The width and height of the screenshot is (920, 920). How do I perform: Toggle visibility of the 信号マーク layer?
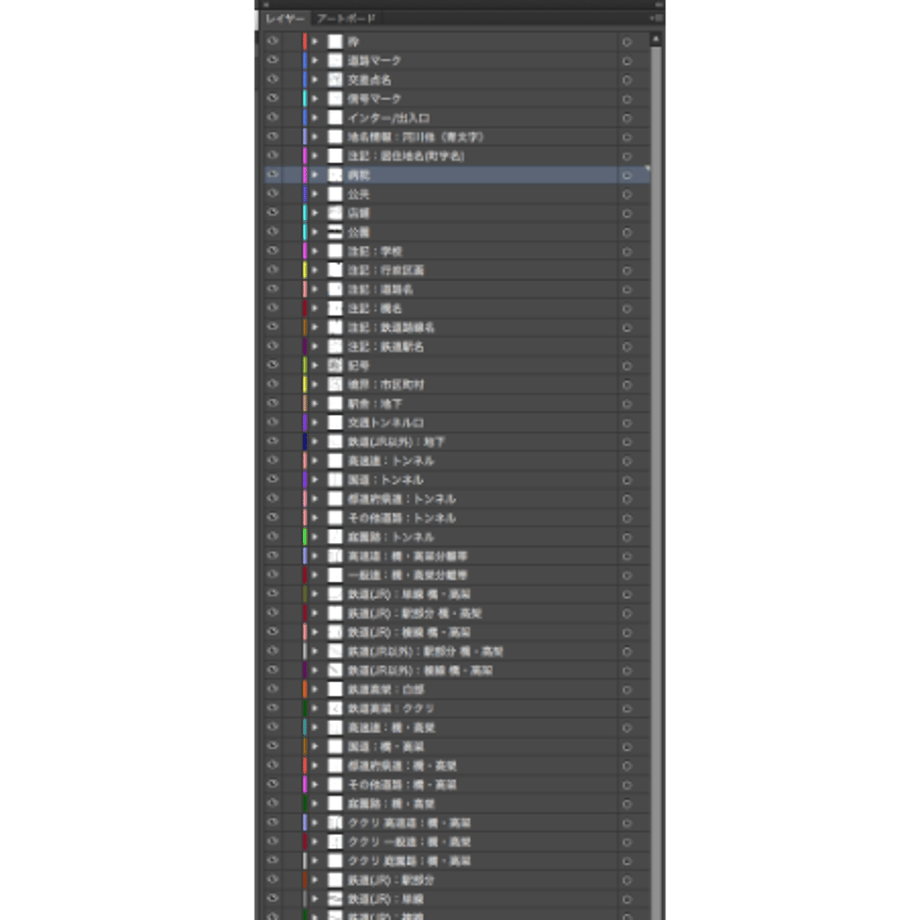point(272,99)
